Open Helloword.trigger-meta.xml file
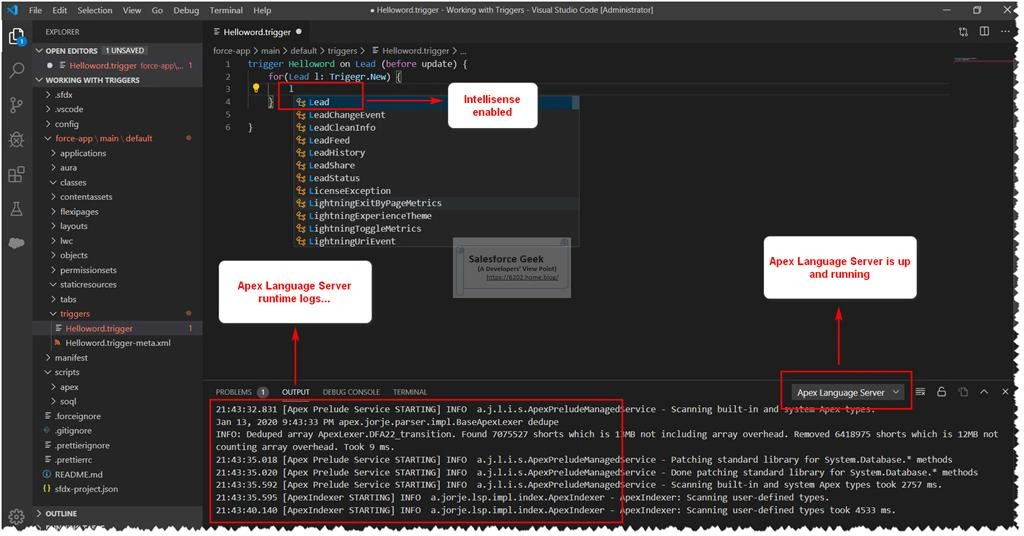The width and height of the screenshot is (1024, 536). pos(118,343)
